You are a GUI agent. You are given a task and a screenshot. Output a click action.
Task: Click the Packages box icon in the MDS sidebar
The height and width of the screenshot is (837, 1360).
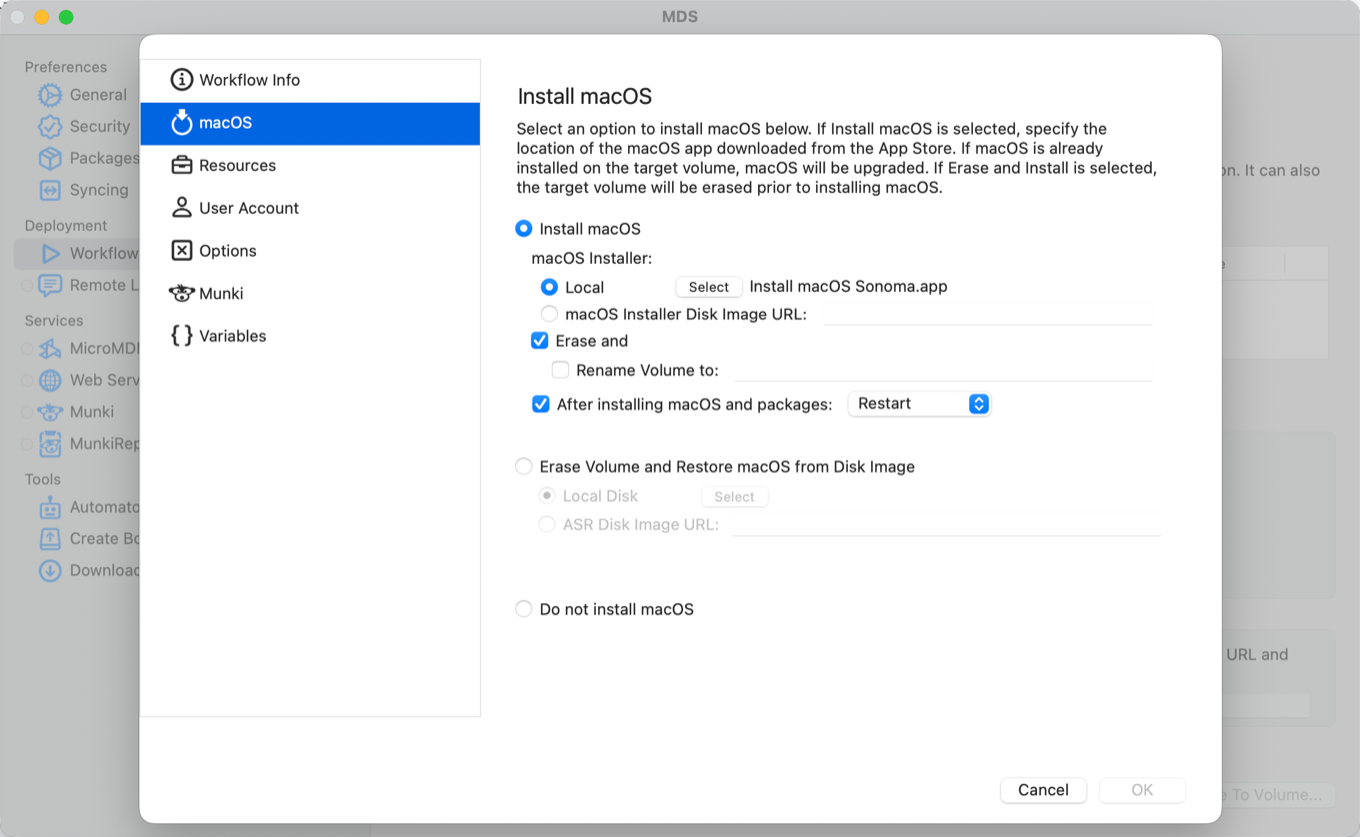[x=50, y=158]
